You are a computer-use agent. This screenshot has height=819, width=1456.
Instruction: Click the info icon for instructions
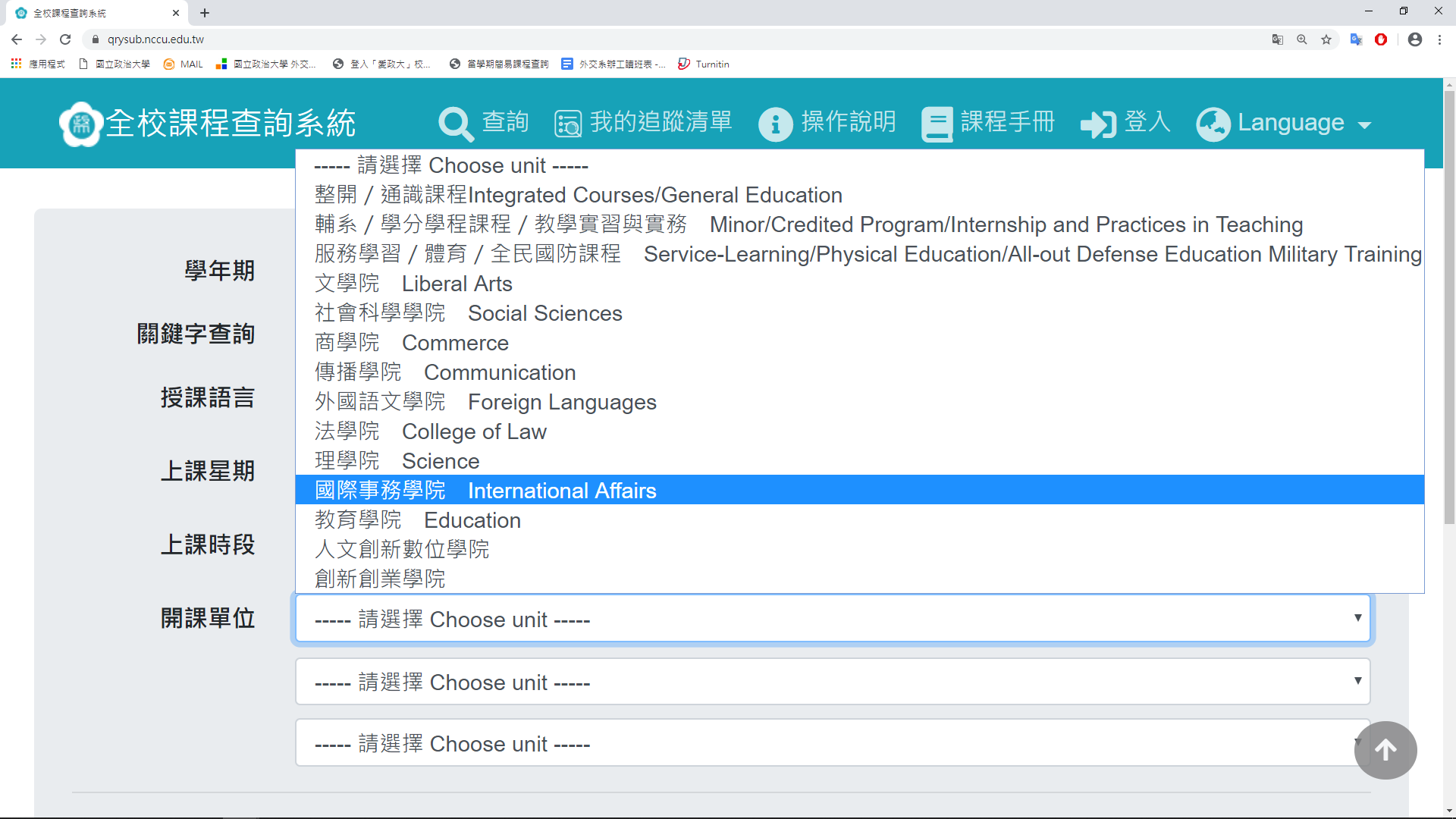click(x=775, y=124)
